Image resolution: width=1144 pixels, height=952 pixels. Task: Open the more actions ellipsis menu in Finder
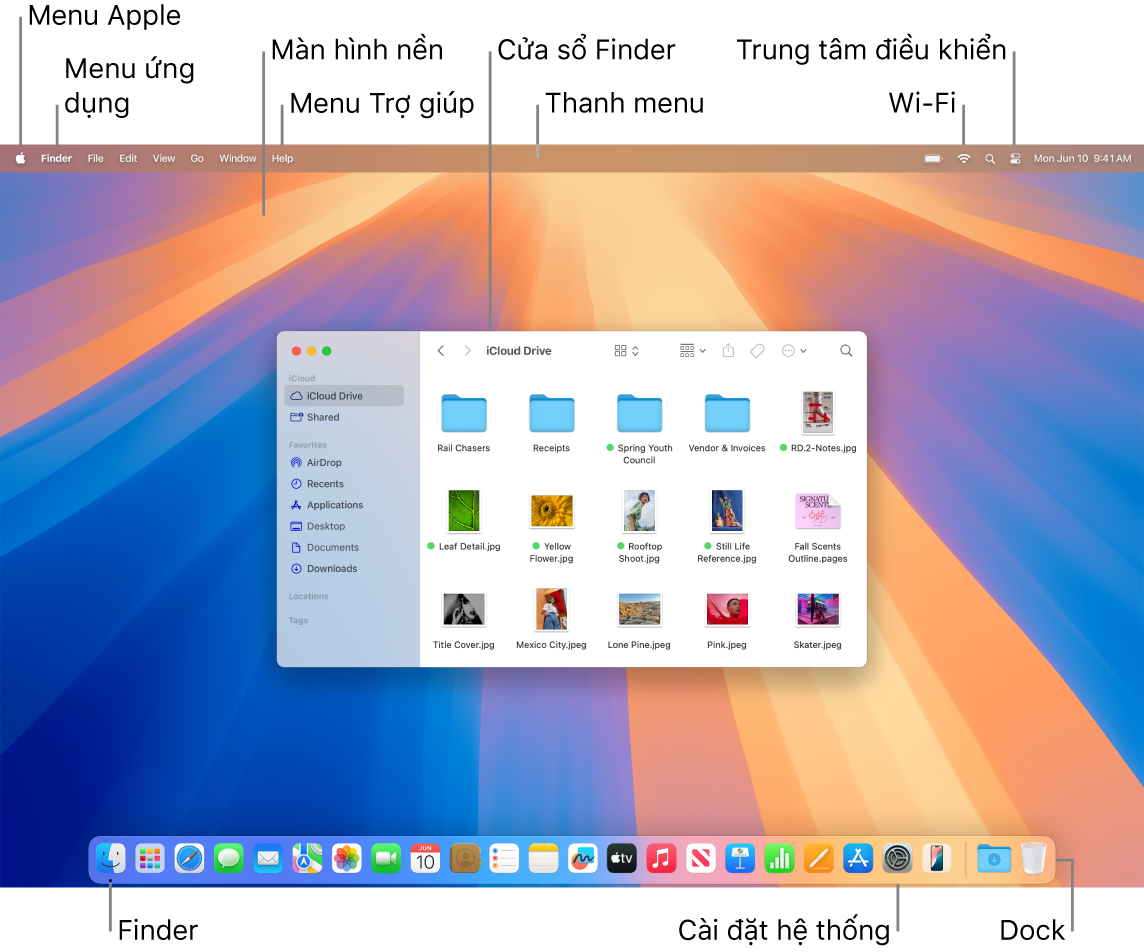pyautogui.click(x=793, y=351)
